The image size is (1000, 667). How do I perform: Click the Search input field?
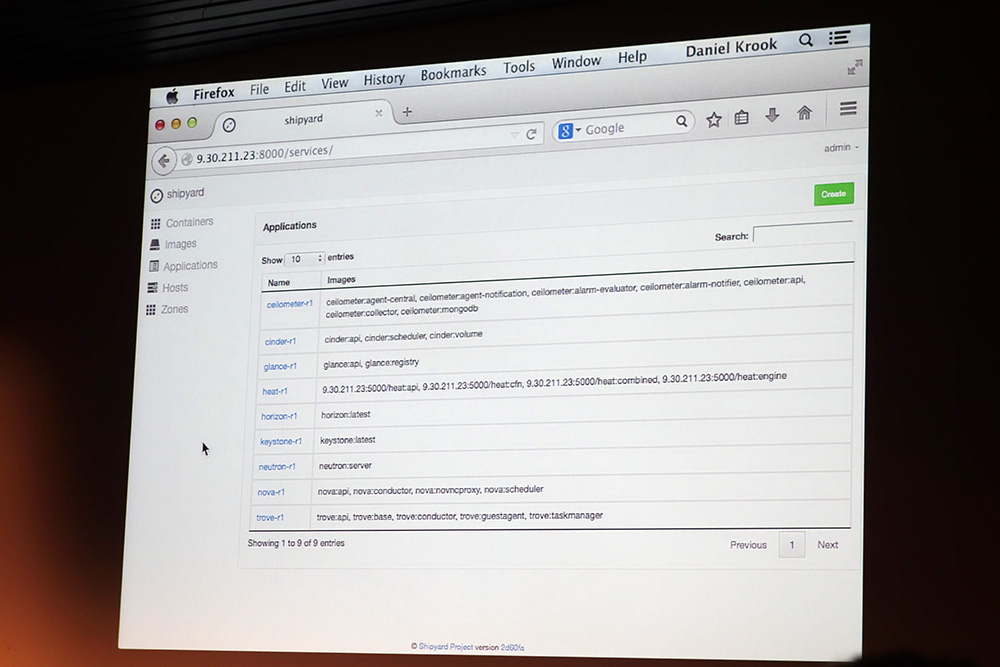pos(802,232)
